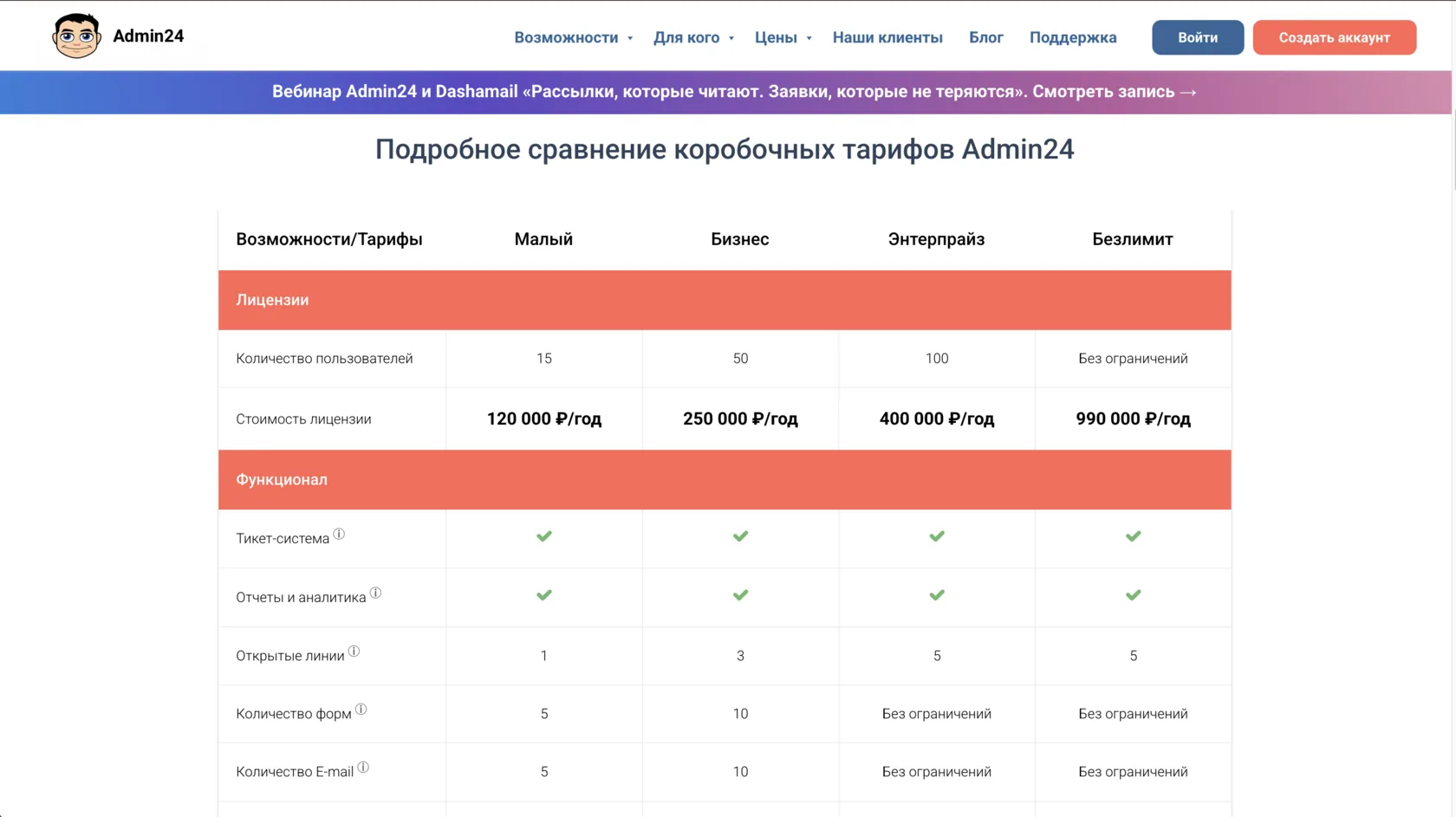This screenshot has width=1456, height=817.
Task: Select the 250 000 ₽/год price cell
Action: click(740, 419)
